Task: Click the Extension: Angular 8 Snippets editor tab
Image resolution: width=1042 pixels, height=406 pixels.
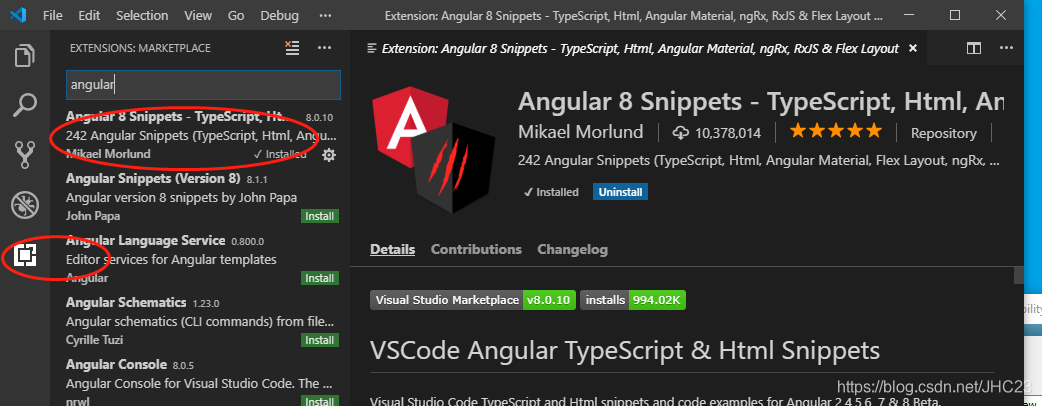Action: coord(640,48)
